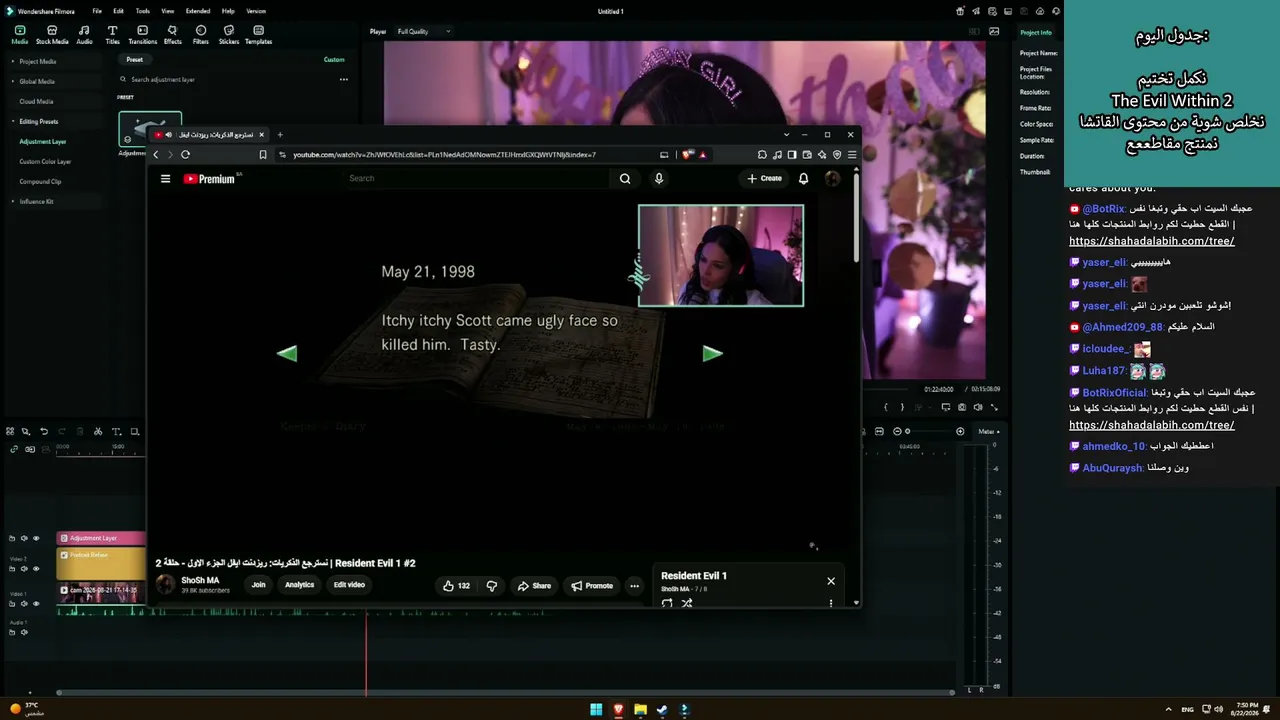Mute the Video 1 track speaker
The width and height of the screenshot is (1280, 720).
[x=24, y=603]
